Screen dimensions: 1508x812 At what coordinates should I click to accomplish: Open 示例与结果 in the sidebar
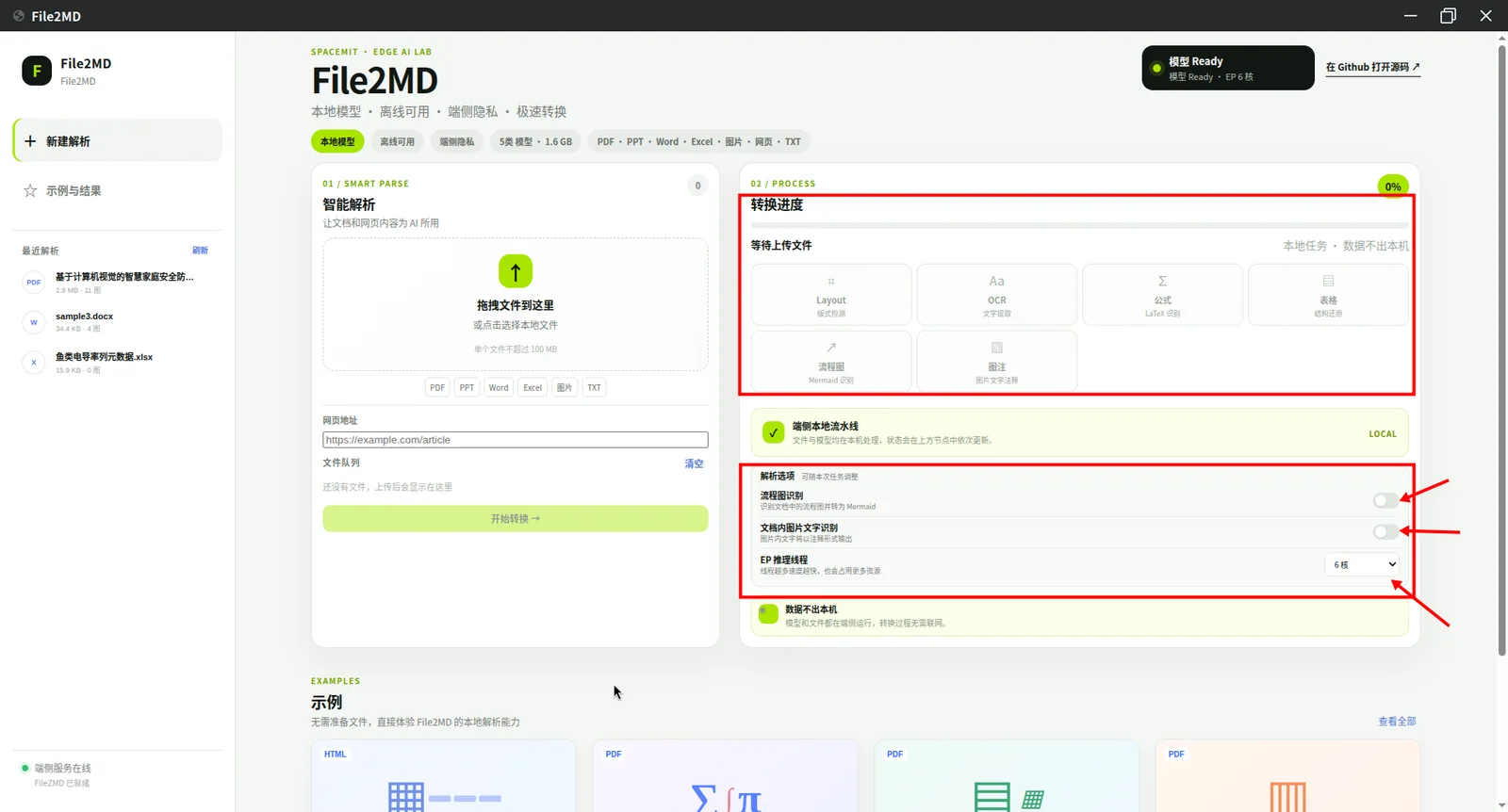pyautogui.click(x=118, y=190)
